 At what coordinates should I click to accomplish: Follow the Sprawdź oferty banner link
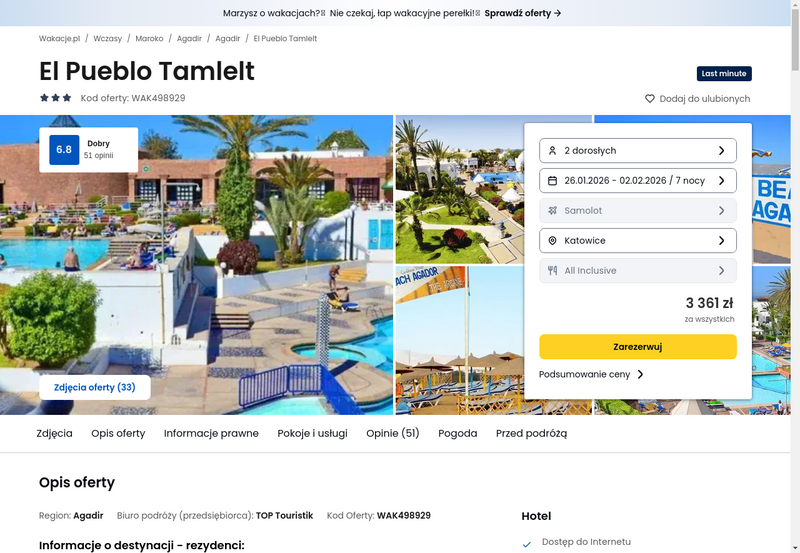[x=522, y=13]
